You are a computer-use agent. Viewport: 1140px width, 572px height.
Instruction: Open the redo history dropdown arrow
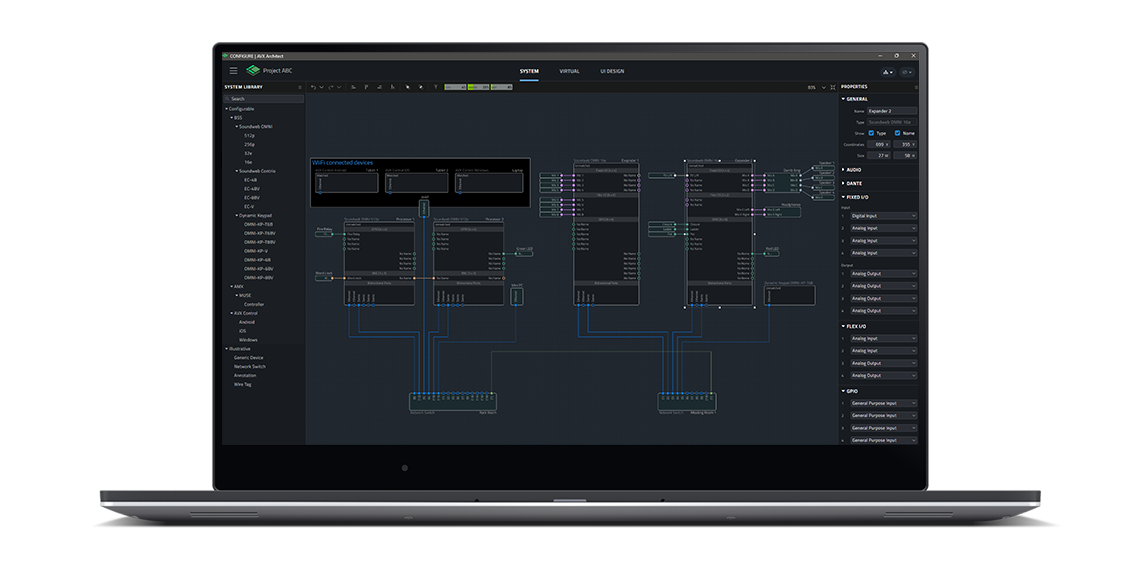(x=339, y=87)
